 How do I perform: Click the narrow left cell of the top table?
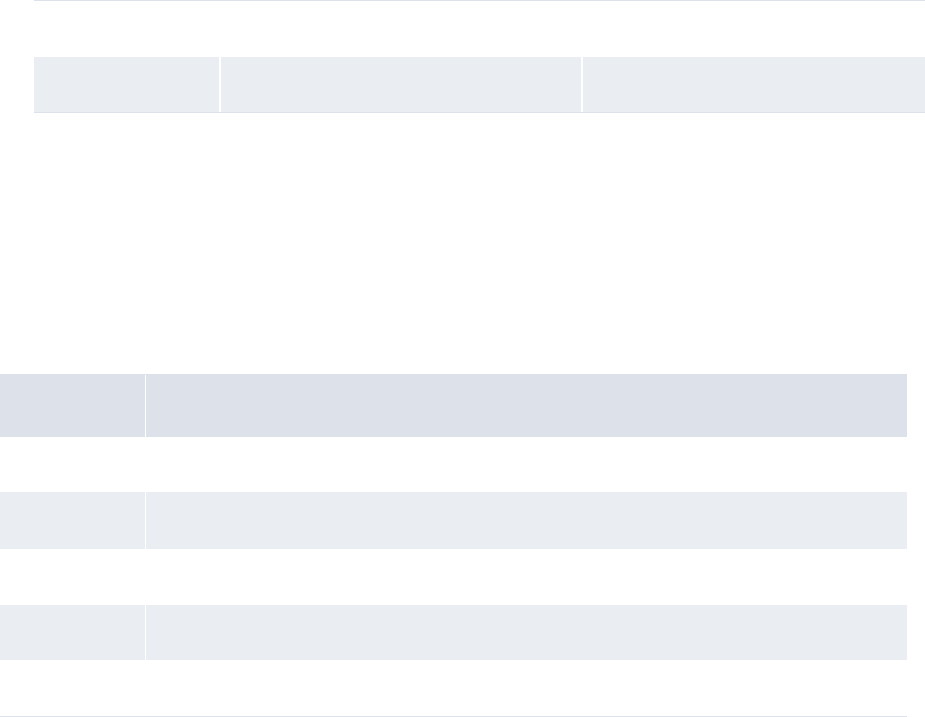click(126, 84)
